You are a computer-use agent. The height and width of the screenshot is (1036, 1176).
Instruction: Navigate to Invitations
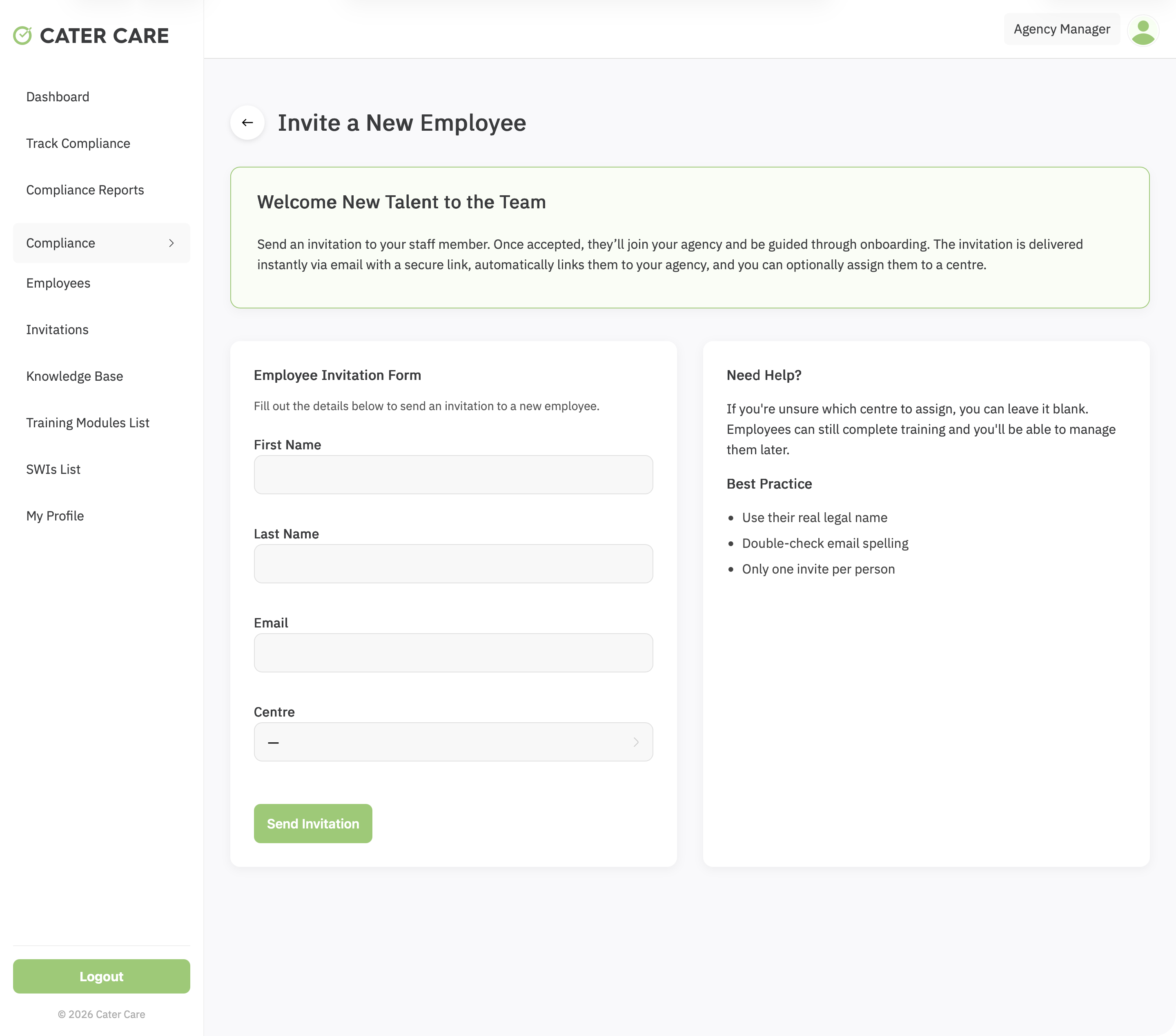pos(58,330)
